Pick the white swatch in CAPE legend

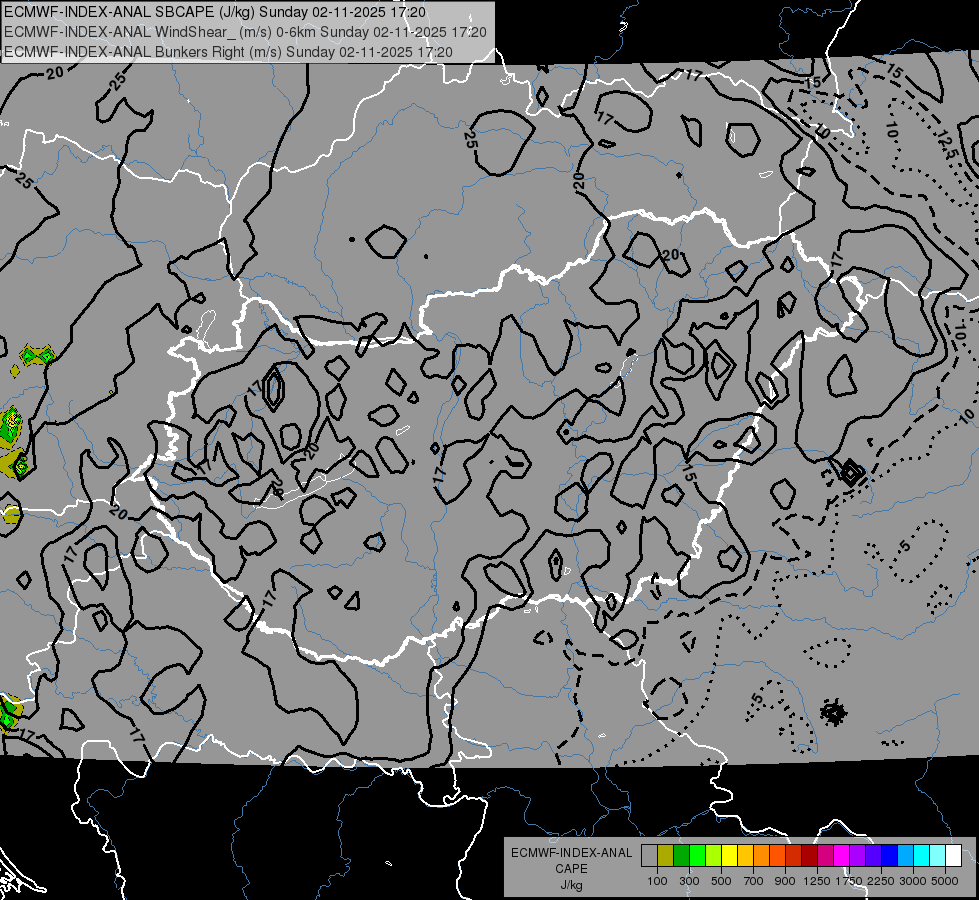pyautogui.click(x=953, y=855)
